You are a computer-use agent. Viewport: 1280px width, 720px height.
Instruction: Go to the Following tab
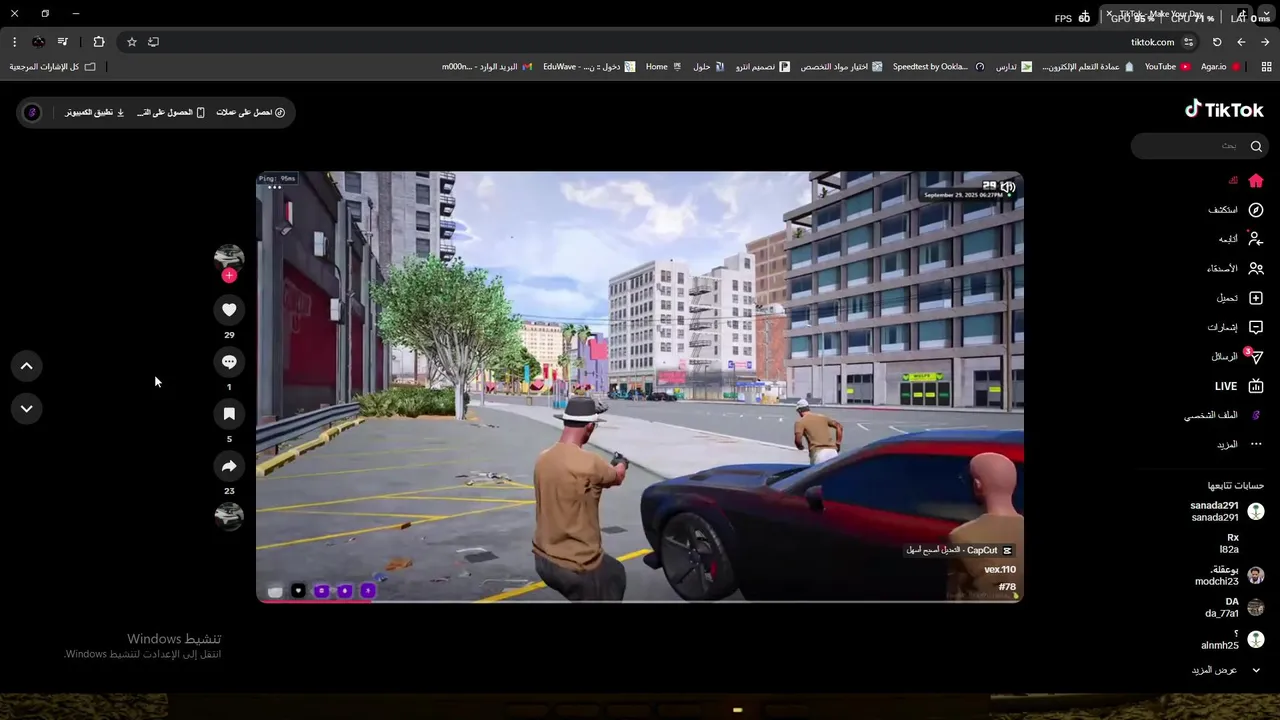click(1241, 239)
